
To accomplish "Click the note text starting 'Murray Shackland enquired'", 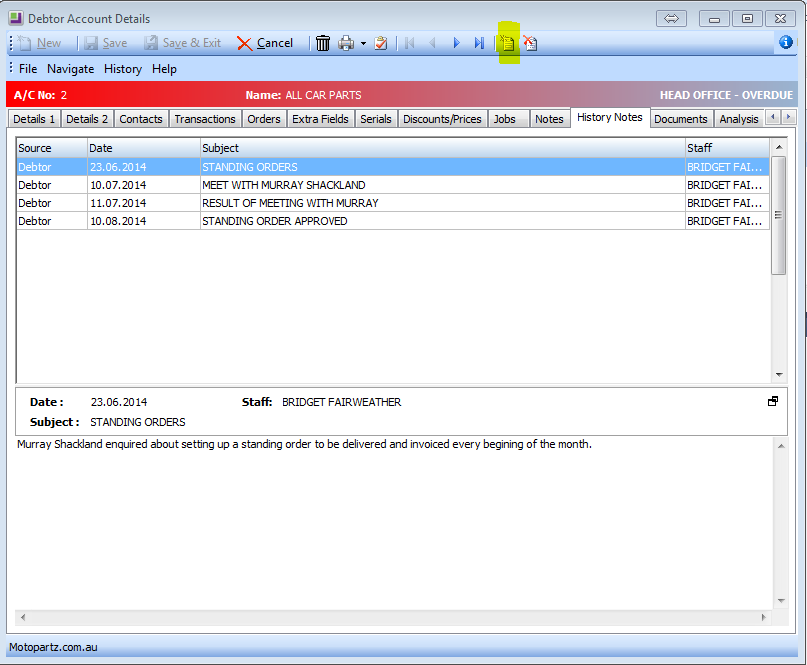I will (x=304, y=444).
